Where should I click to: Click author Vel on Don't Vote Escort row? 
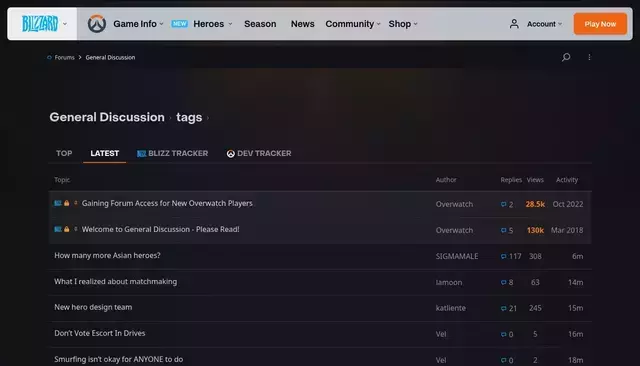(x=441, y=334)
